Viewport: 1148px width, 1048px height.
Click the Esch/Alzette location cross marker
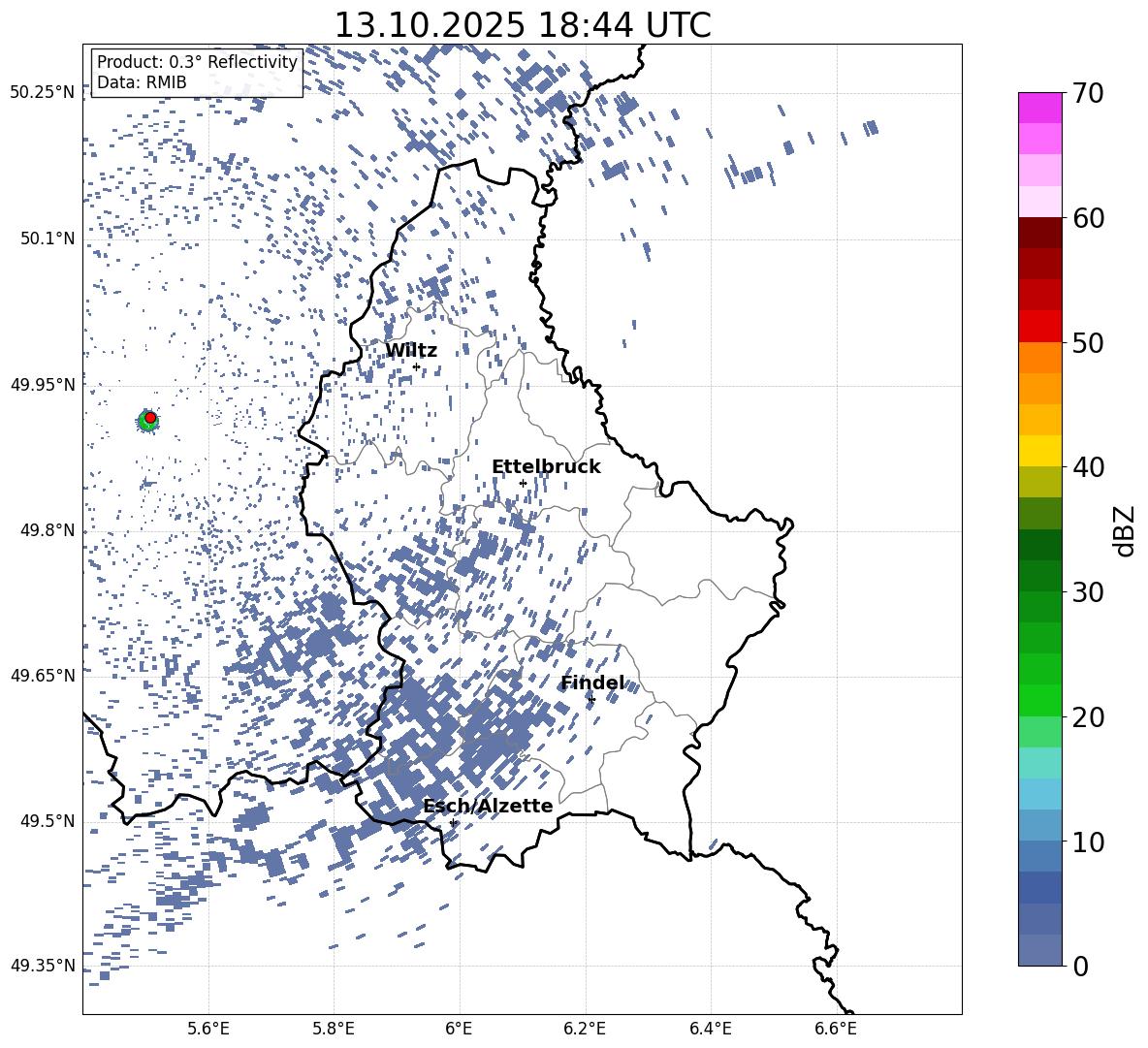tap(453, 822)
